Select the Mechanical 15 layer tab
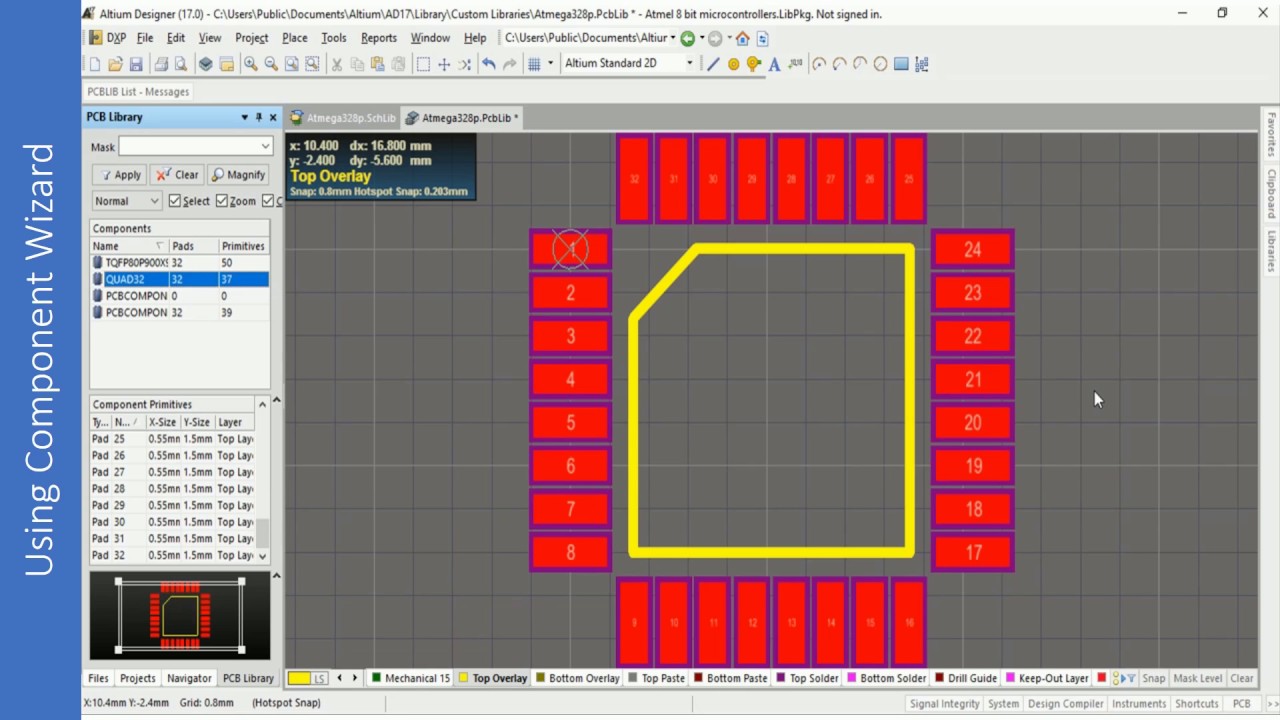This screenshot has height=720, width=1280. [411, 678]
